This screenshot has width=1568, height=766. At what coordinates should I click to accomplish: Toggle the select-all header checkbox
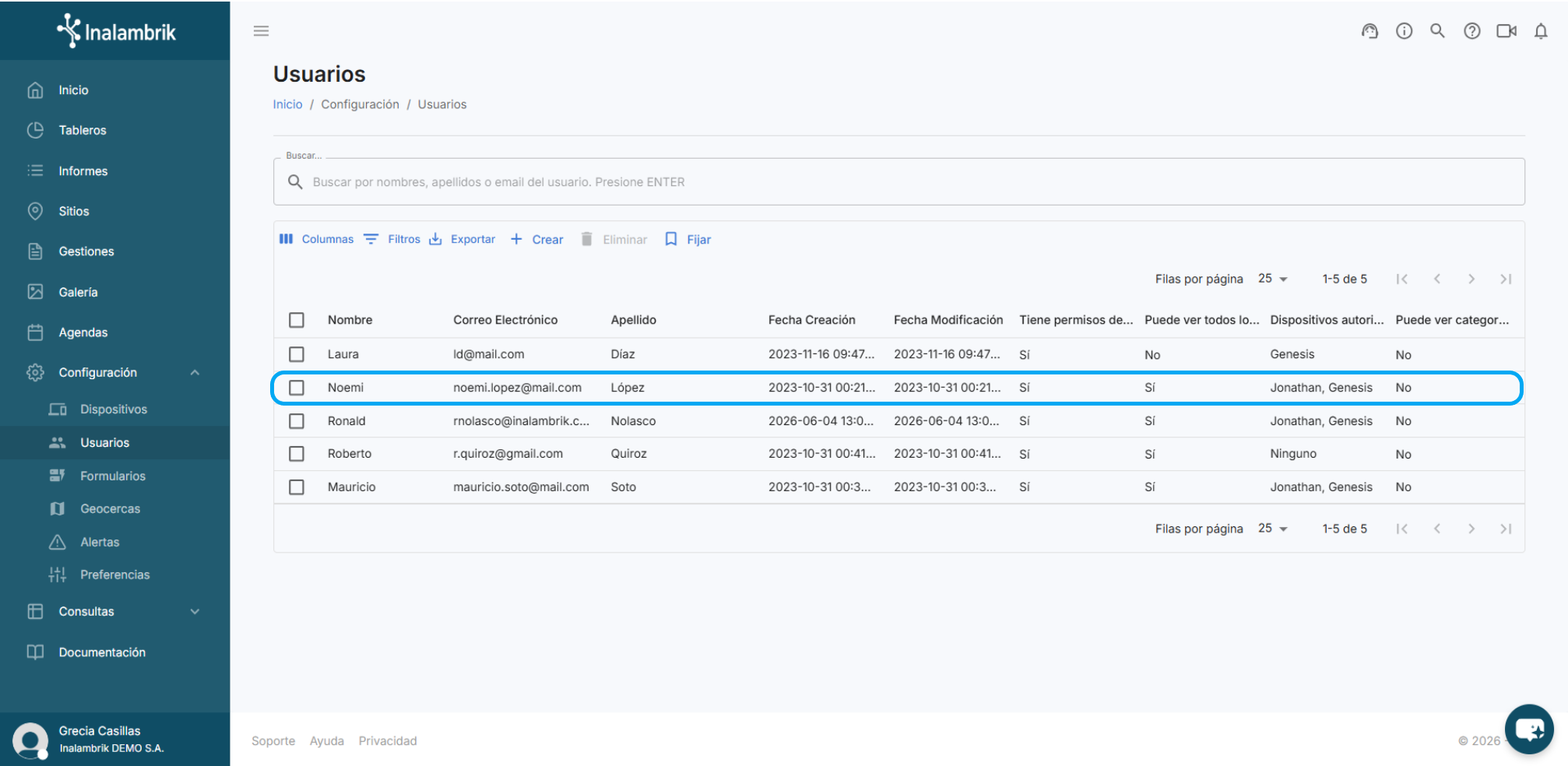click(297, 320)
